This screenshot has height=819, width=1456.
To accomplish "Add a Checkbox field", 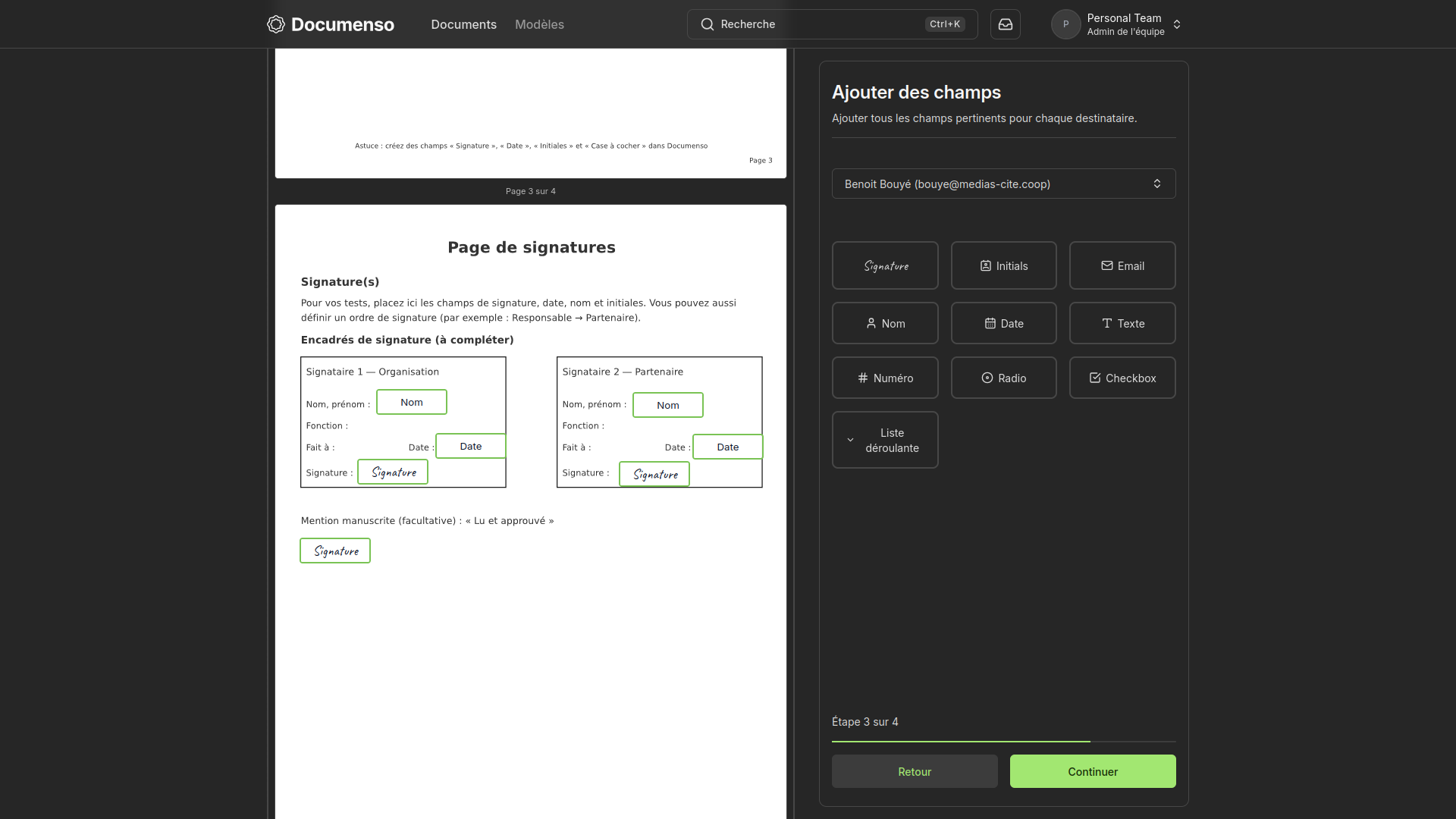I will 1122,378.
